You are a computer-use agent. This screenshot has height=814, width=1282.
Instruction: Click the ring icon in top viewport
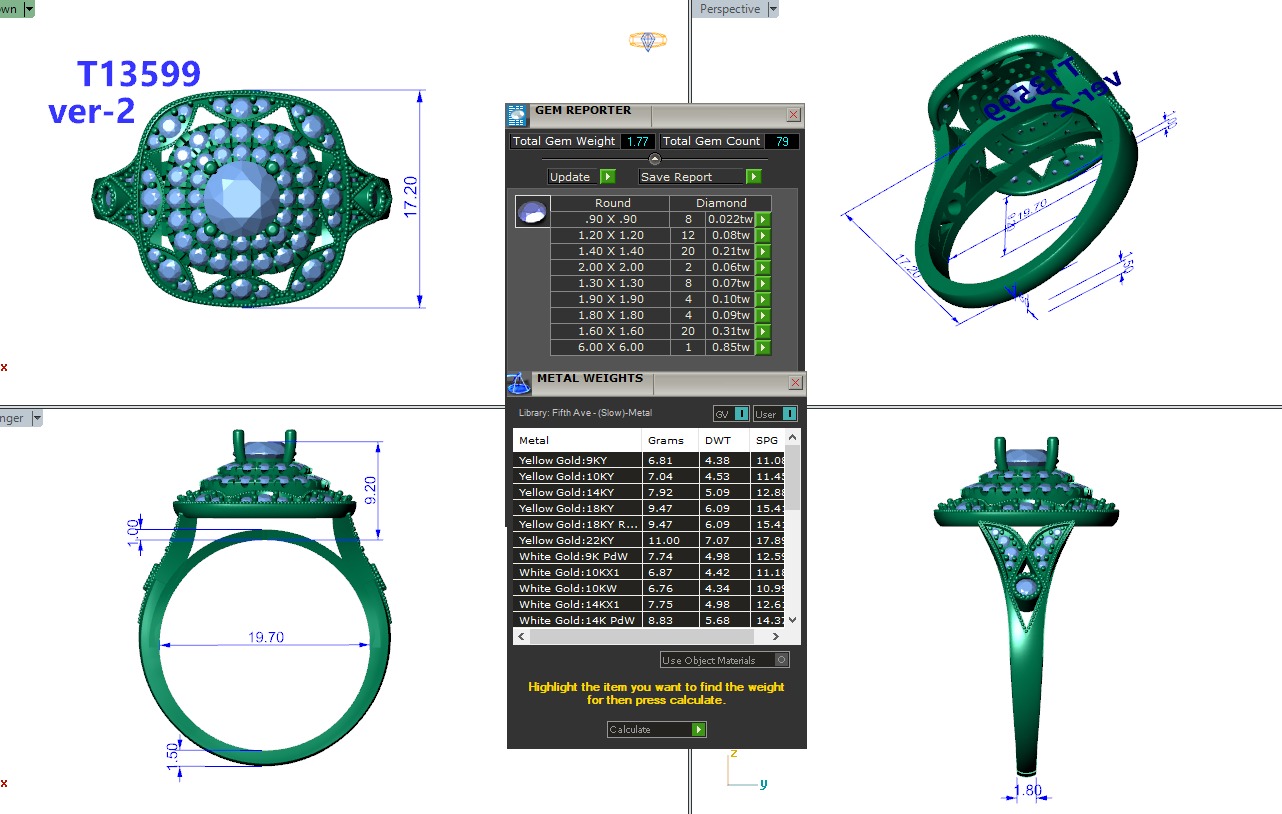tap(648, 41)
